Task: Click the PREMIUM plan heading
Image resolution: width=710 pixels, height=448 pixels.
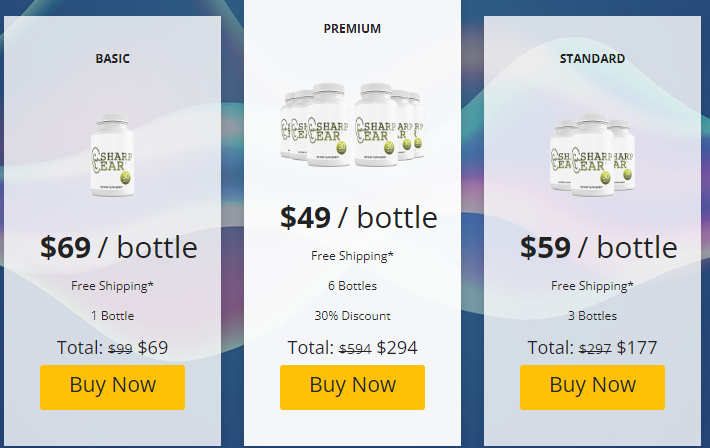Action: click(x=352, y=28)
